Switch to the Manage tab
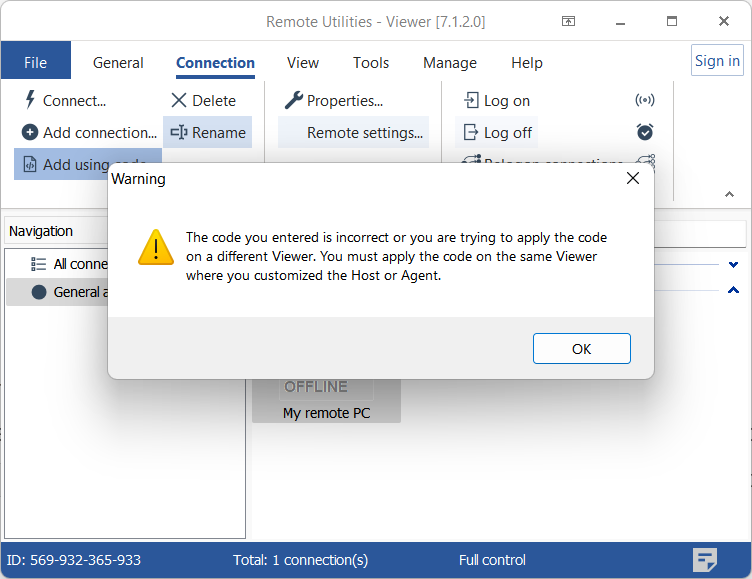The height and width of the screenshot is (579, 752). pos(450,63)
